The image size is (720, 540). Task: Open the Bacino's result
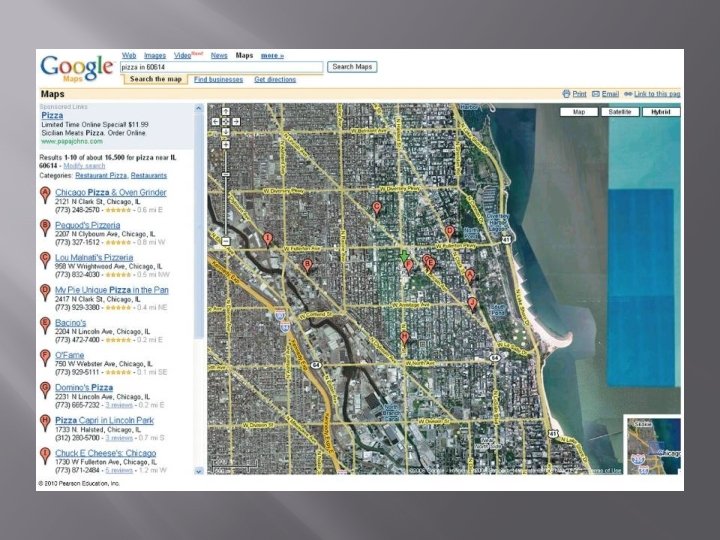[x=71, y=323]
